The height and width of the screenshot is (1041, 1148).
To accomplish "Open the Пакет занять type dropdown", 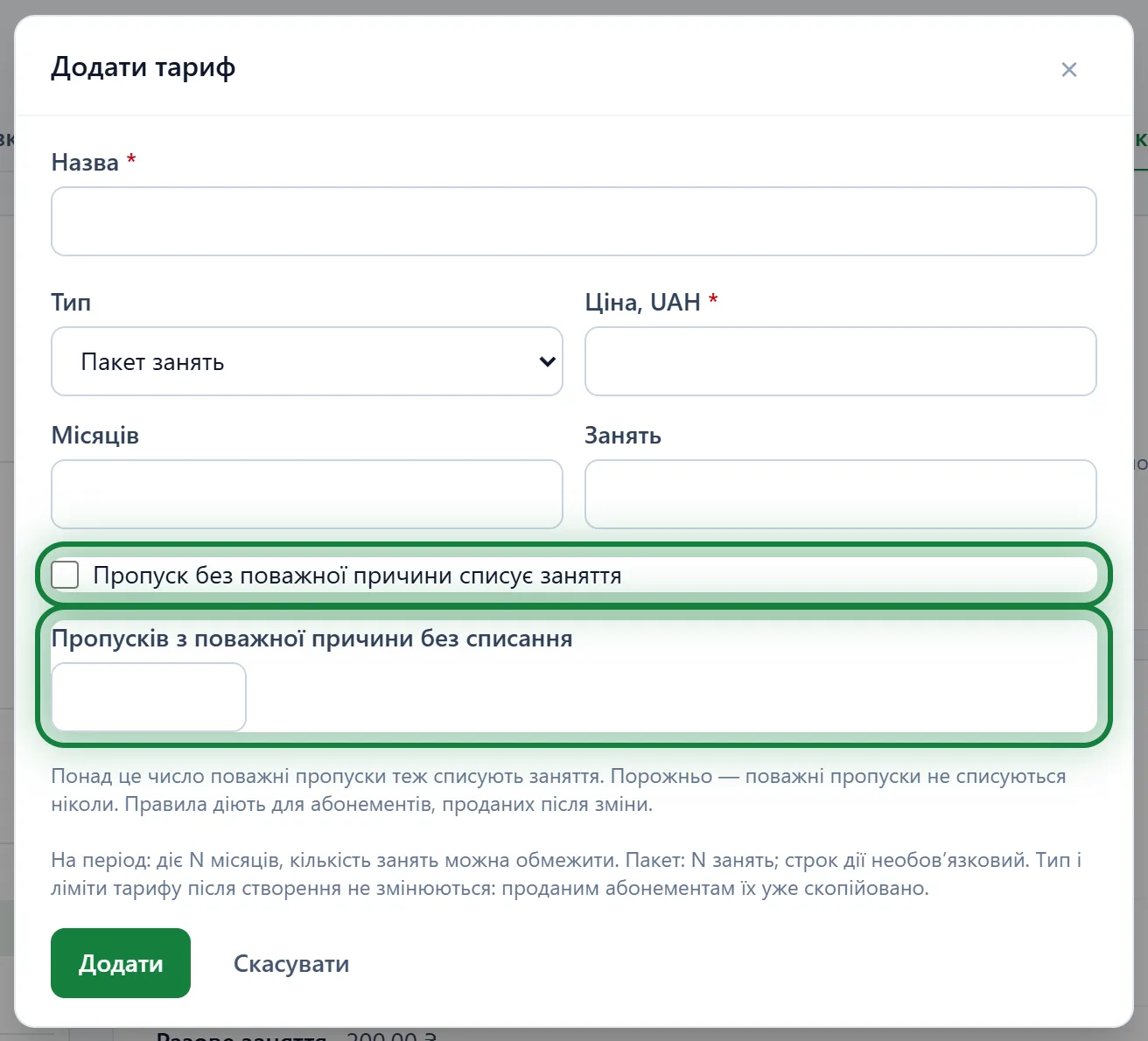I will [x=307, y=361].
